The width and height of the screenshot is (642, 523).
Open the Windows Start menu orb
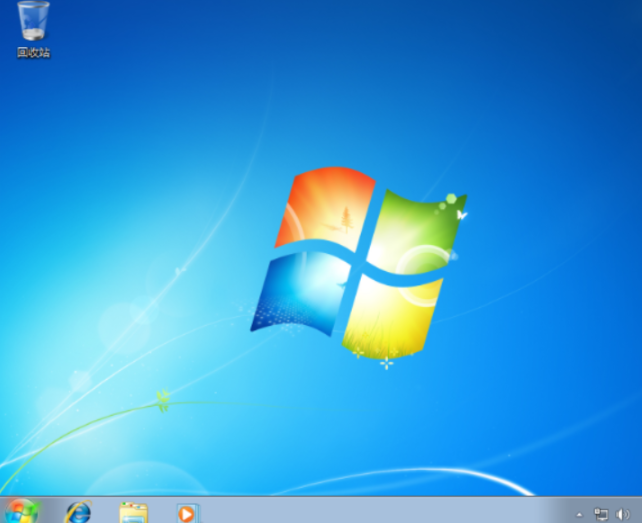tap(21, 511)
